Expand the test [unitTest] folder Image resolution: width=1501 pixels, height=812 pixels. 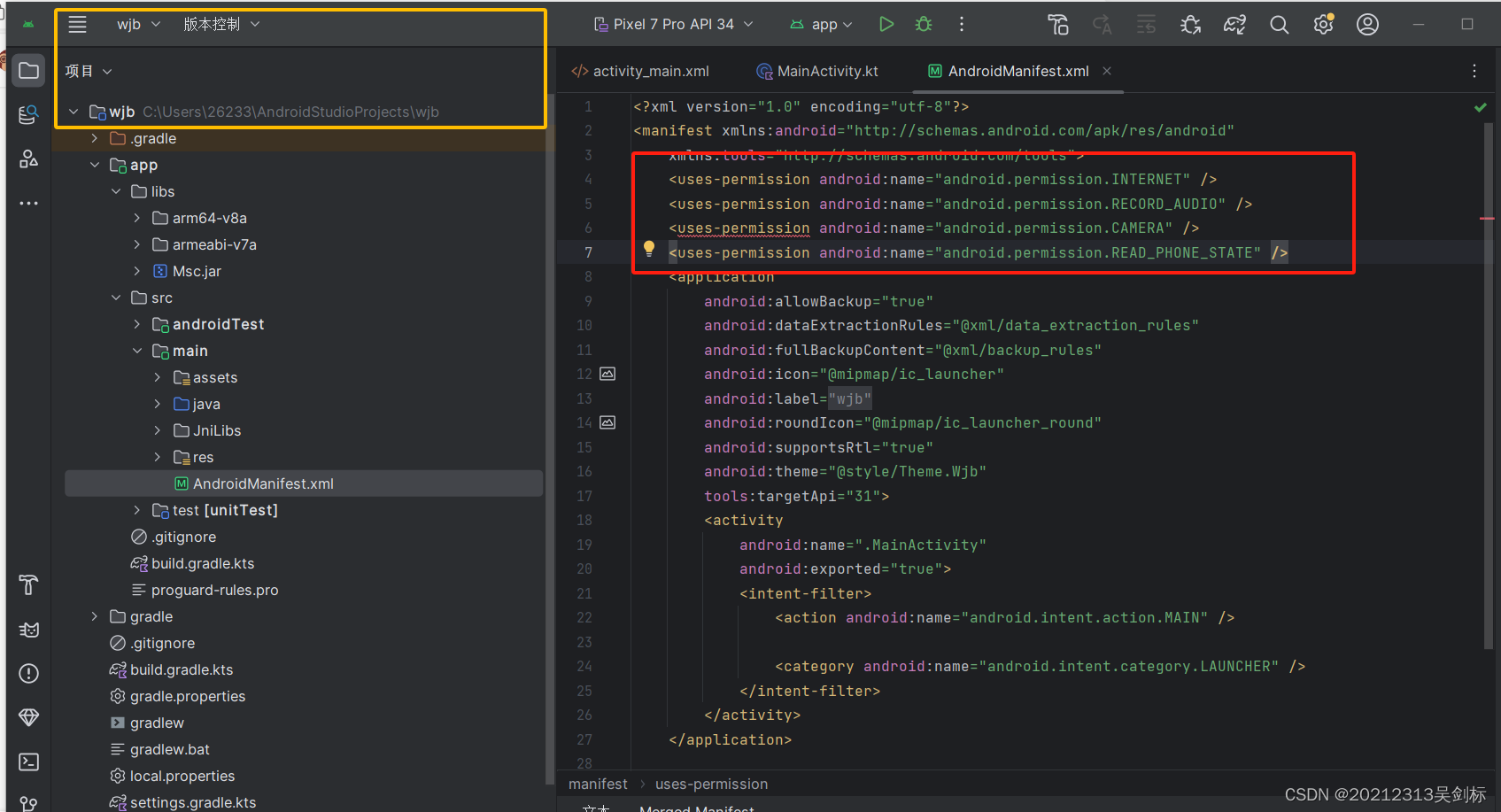[137, 510]
